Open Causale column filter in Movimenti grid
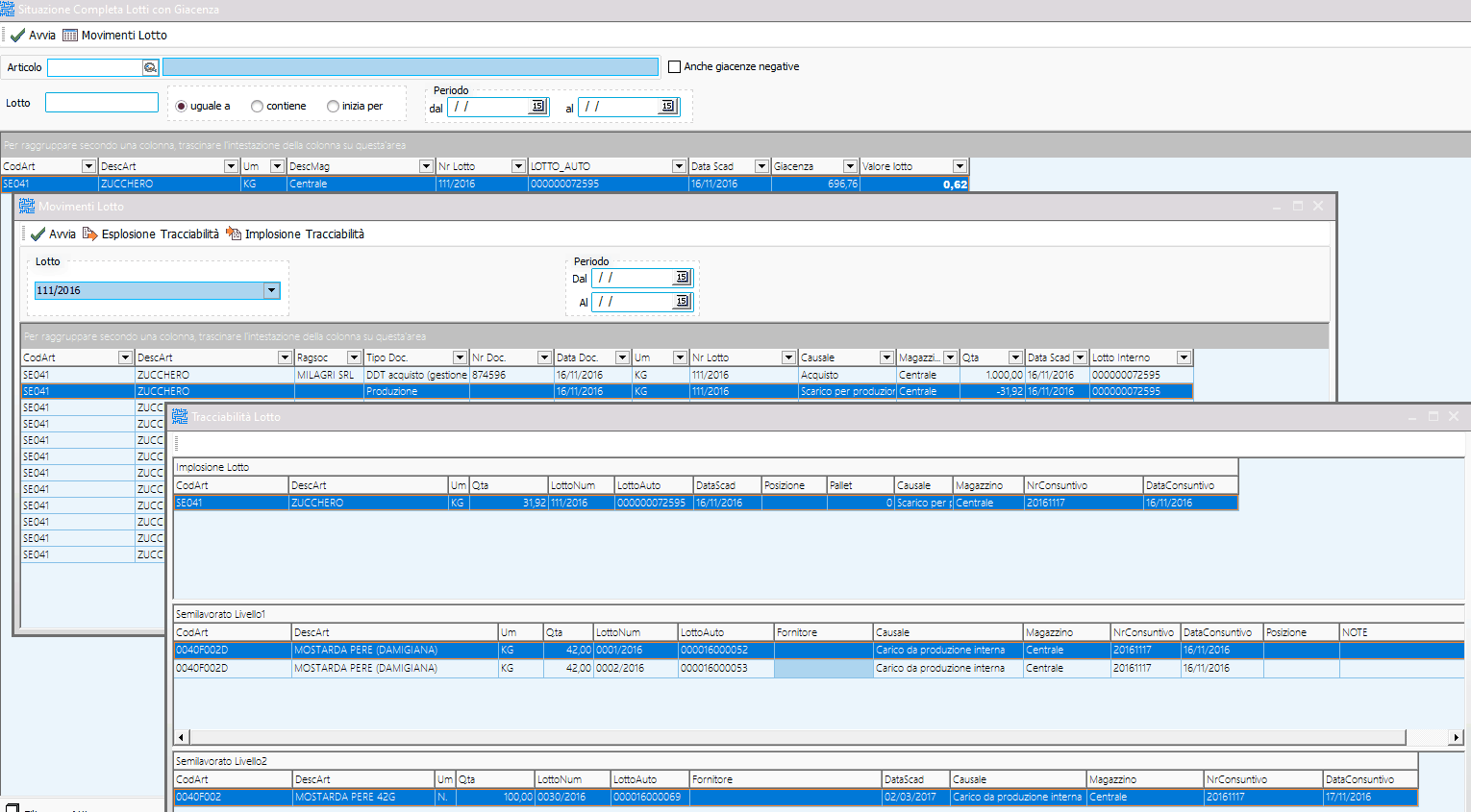1471x812 pixels. pos(886,357)
